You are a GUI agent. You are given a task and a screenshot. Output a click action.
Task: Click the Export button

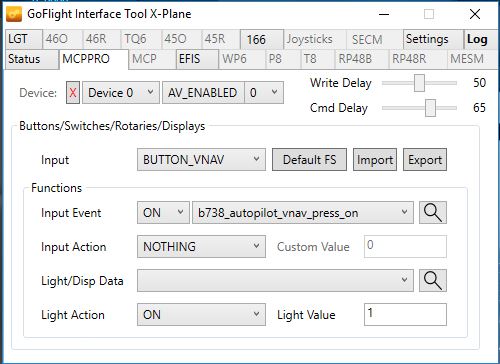425,160
